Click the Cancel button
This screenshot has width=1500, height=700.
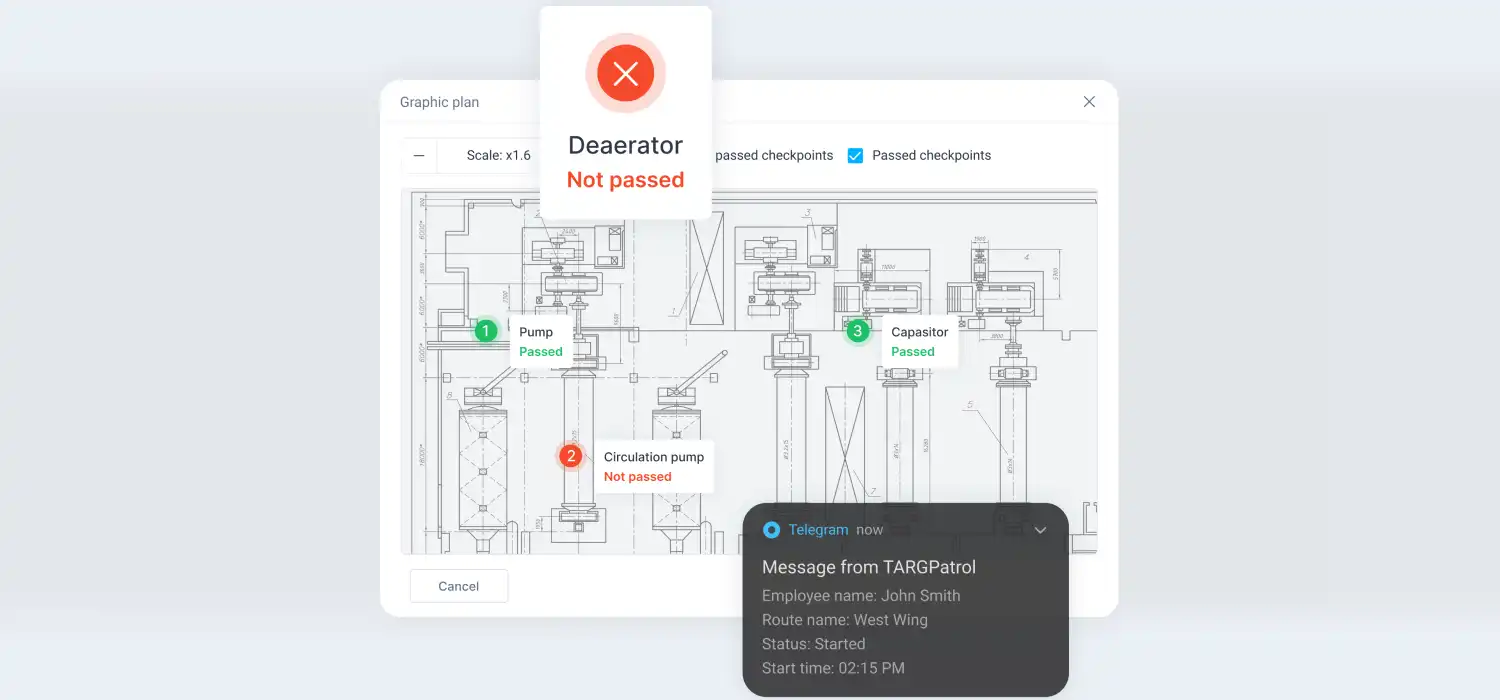click(x=459, y=586)
